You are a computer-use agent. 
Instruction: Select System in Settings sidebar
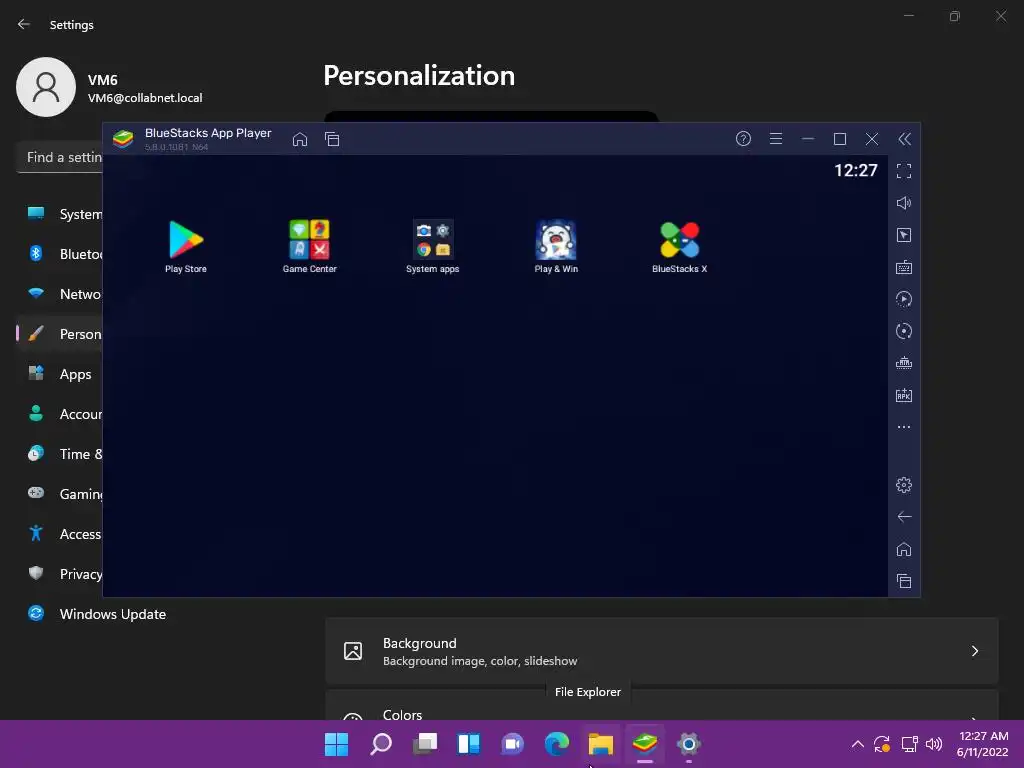click(x=59, y=214)
